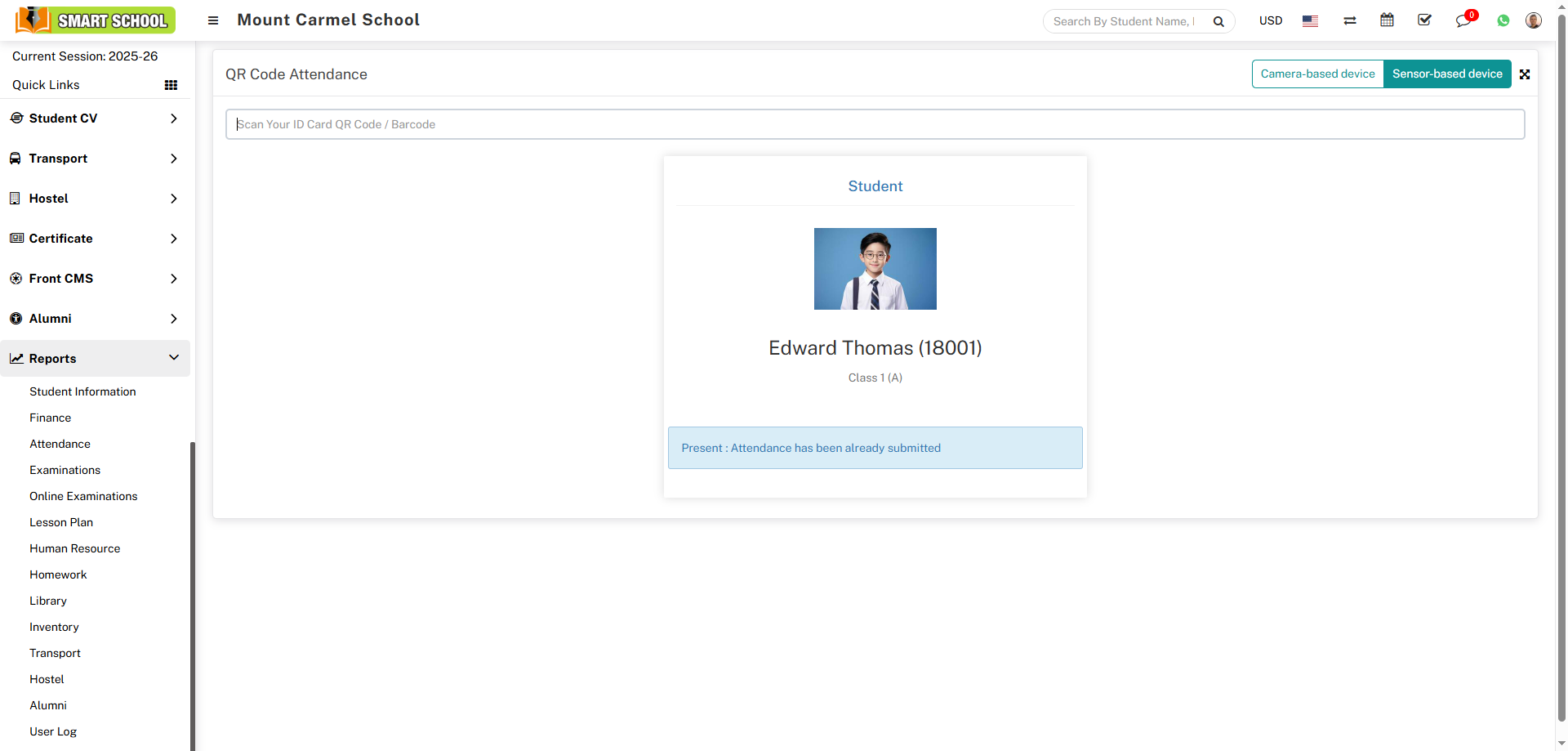
Task: Expand the main Alumni menu chevron
Action: (173, 319)
